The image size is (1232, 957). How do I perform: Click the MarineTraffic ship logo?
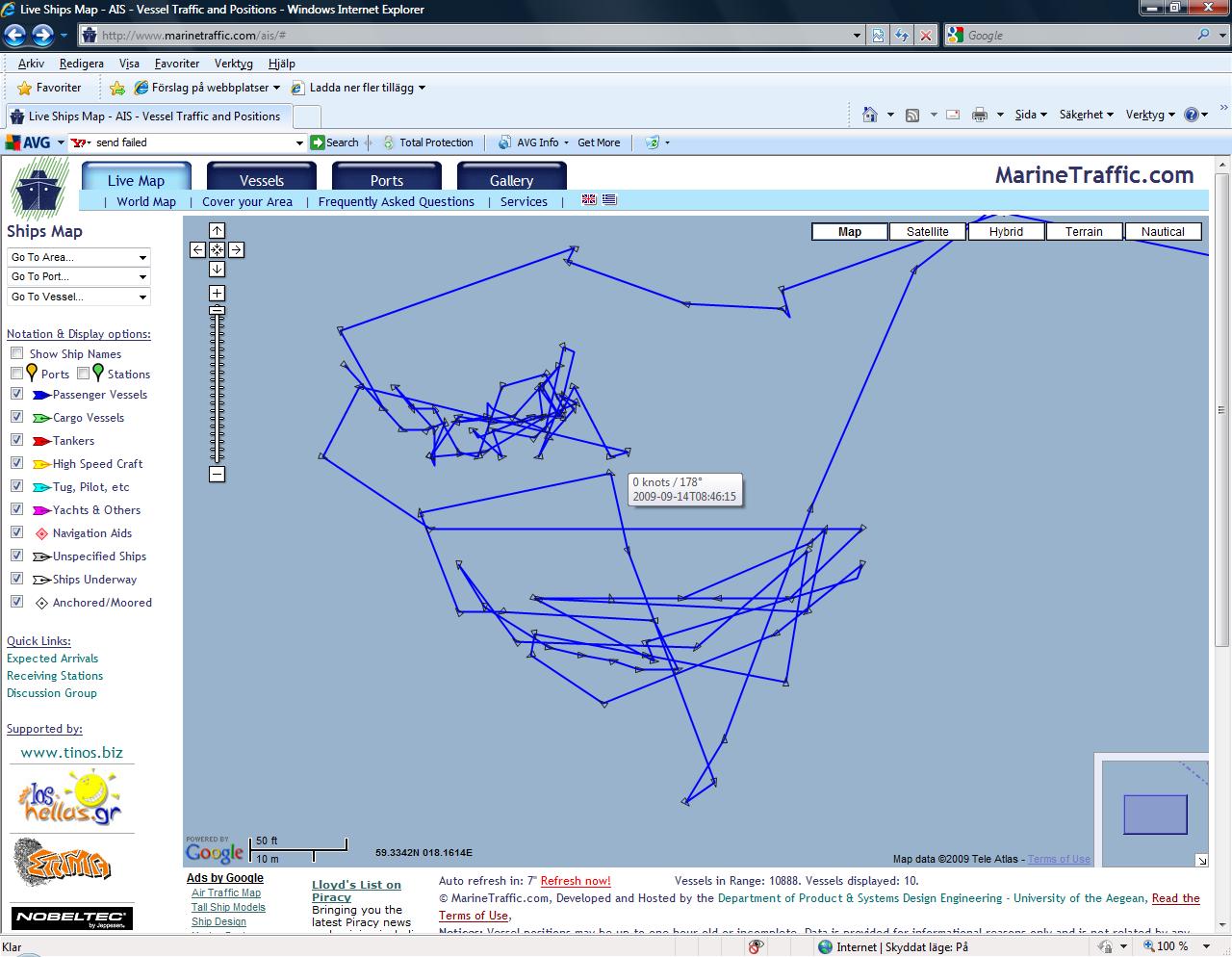39,188
